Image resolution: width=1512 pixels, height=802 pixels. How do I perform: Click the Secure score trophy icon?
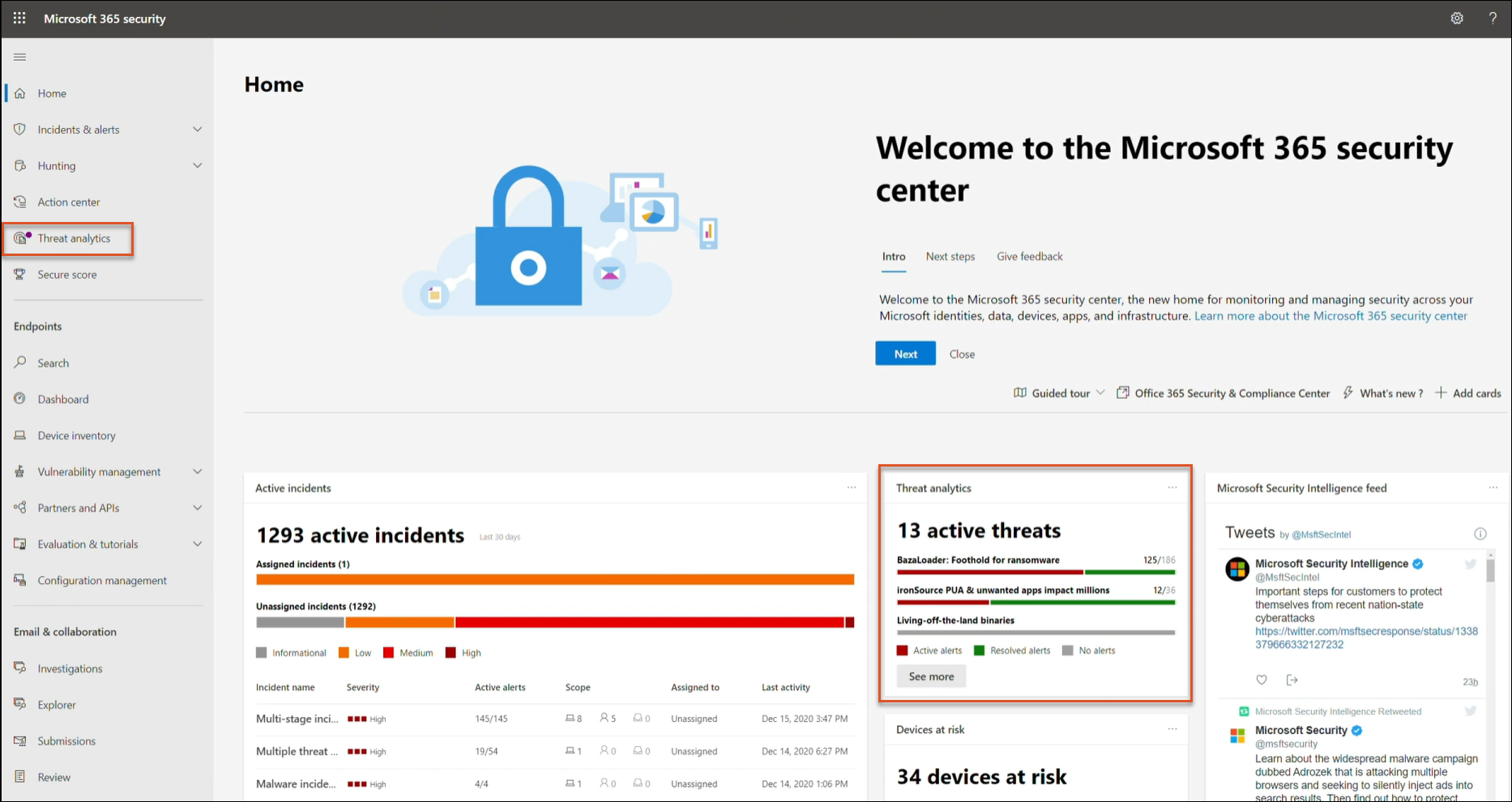(20, 275)
